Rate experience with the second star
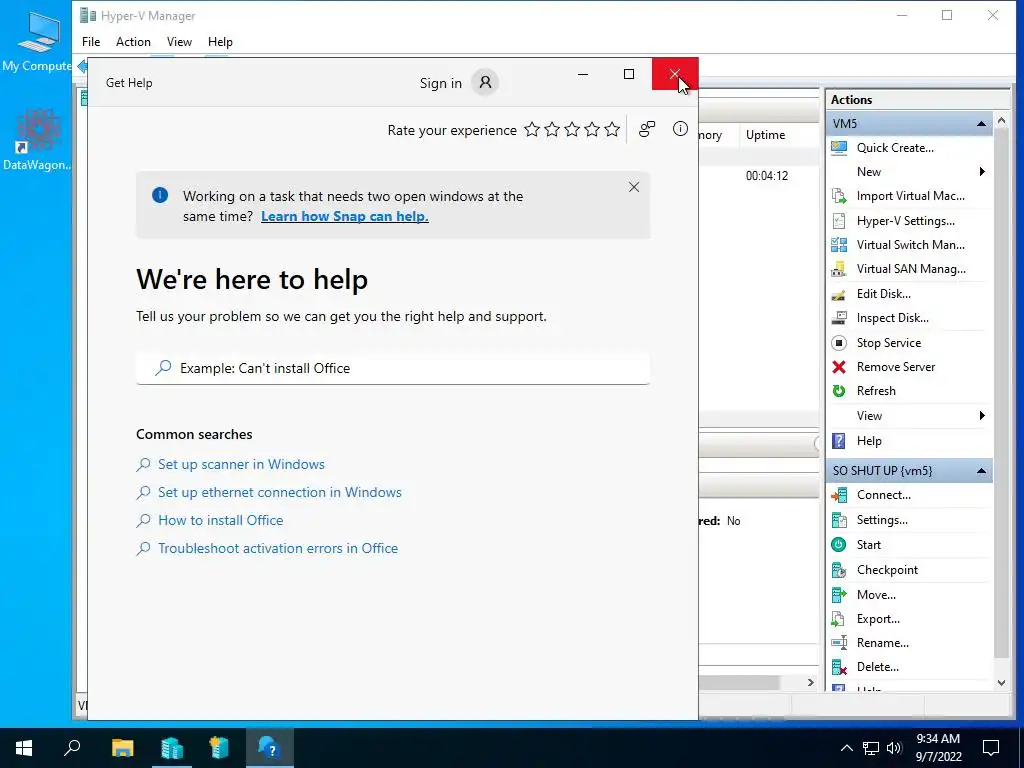This screenshot has width=1024, height=768. click(x=552, y=129)
